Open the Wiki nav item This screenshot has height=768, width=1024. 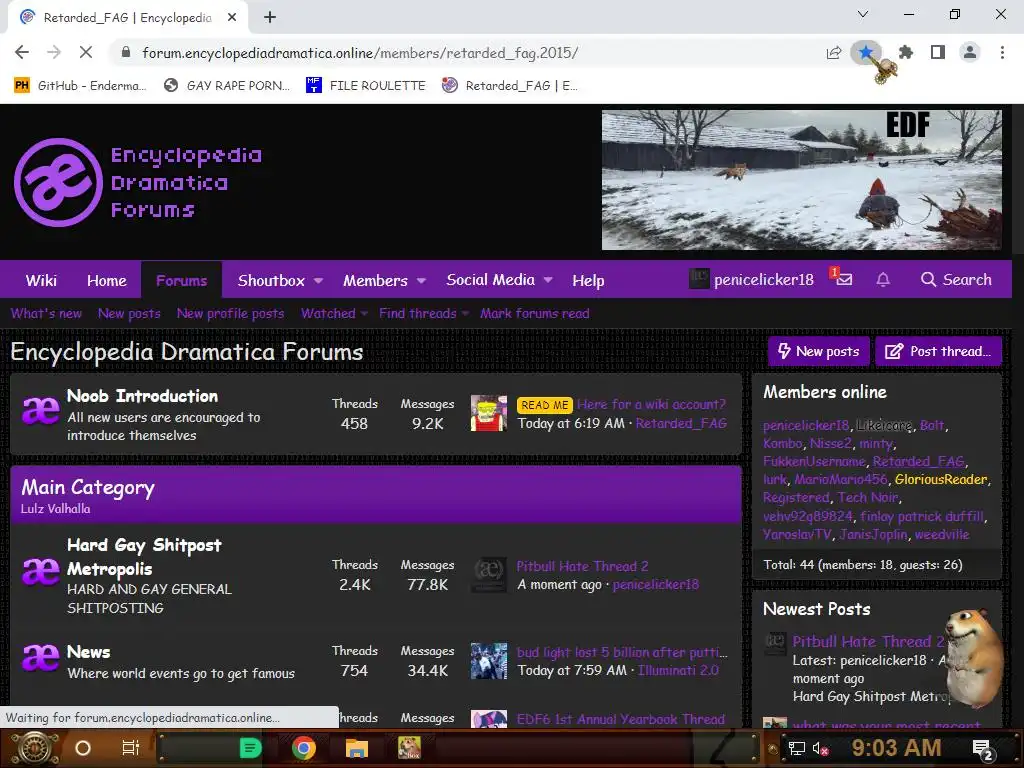tap(41, 280)
